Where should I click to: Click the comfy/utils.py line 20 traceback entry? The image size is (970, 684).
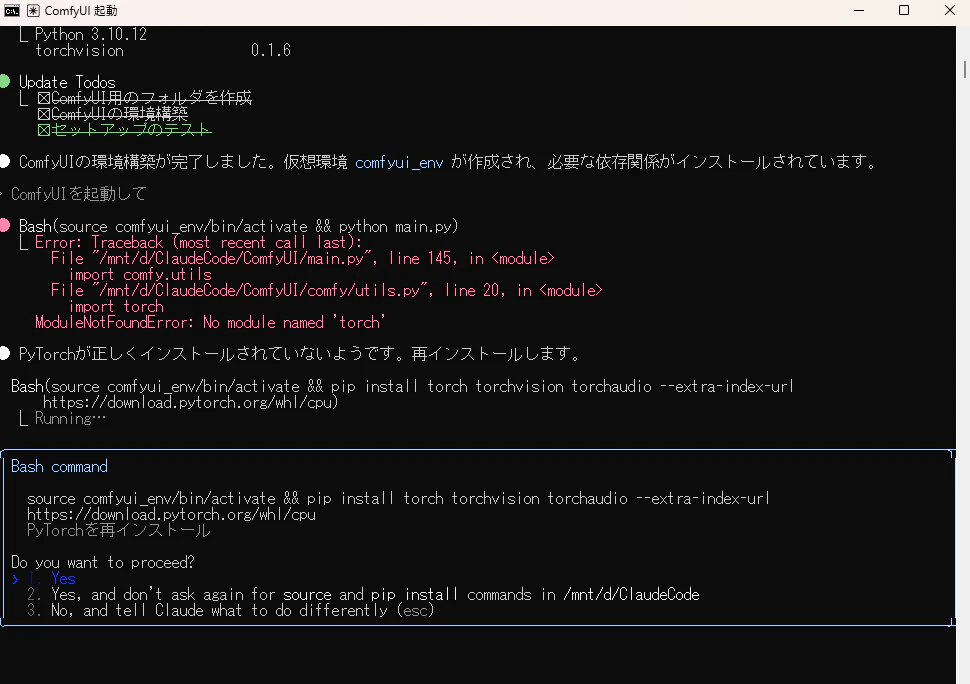click(x=327, y=290)
